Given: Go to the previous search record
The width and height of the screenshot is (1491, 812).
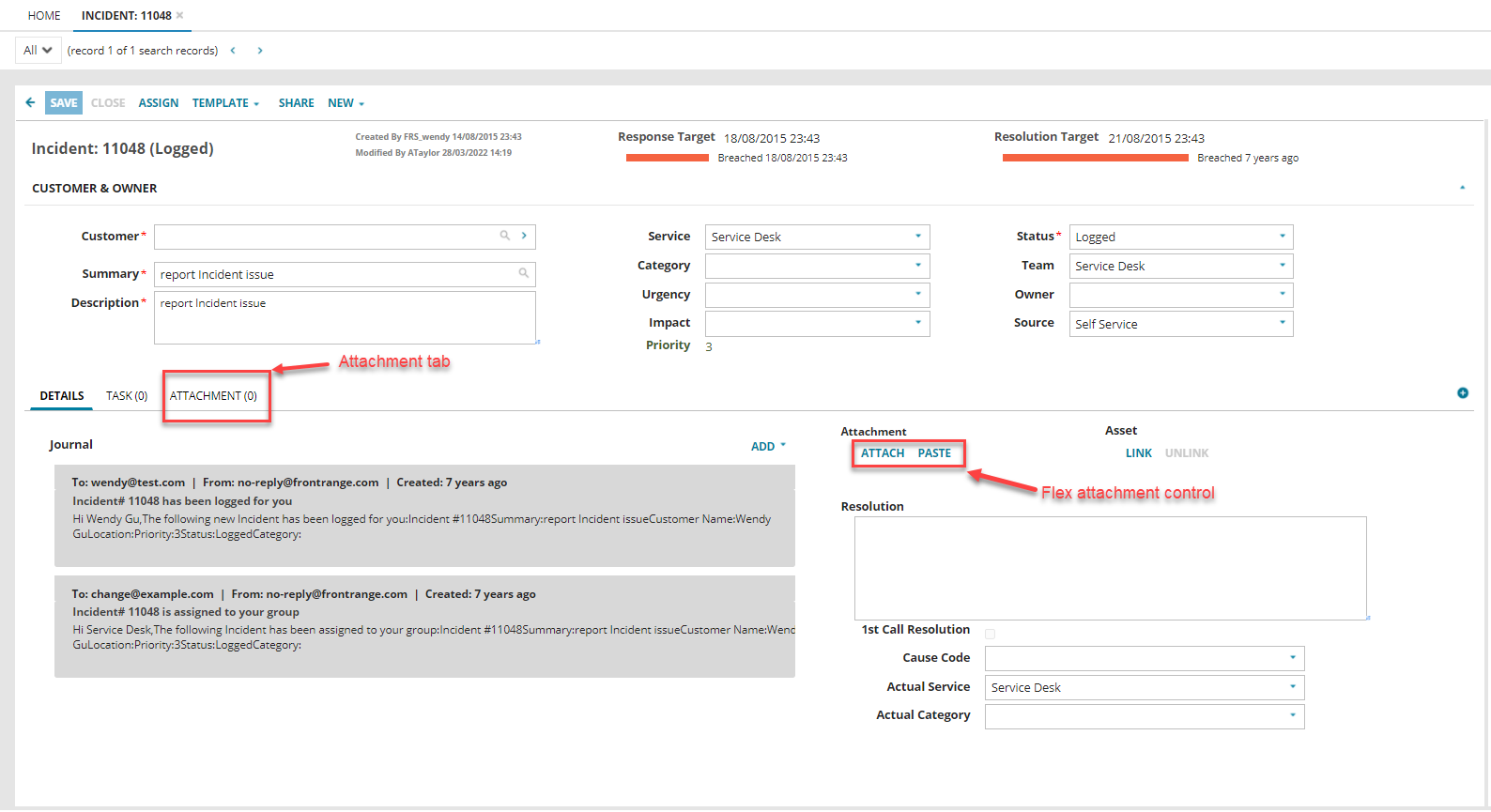Looking at the screenshot, I should [x=233, y=51].
